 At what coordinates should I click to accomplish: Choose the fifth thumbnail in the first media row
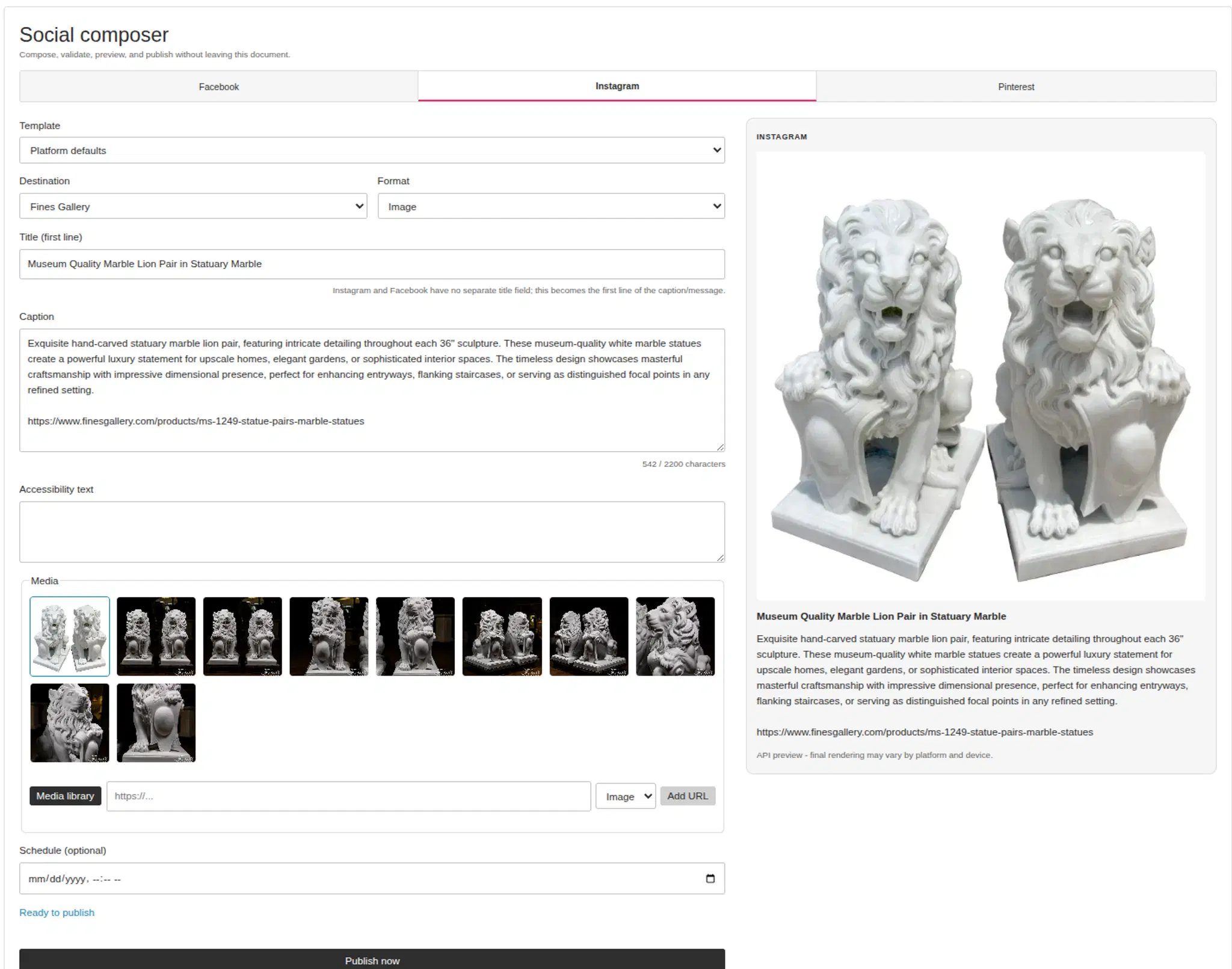pos(416,636)
